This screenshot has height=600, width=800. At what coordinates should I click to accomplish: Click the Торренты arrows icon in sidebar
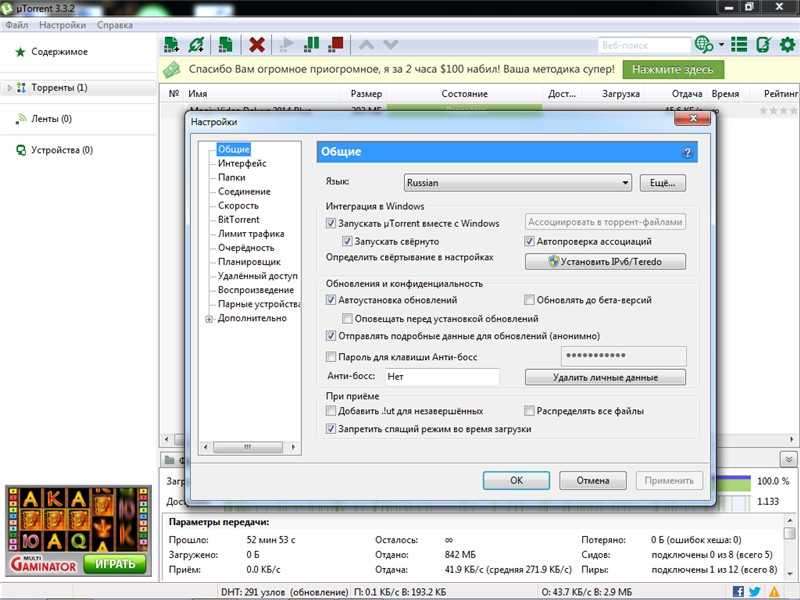pos(21,88)
